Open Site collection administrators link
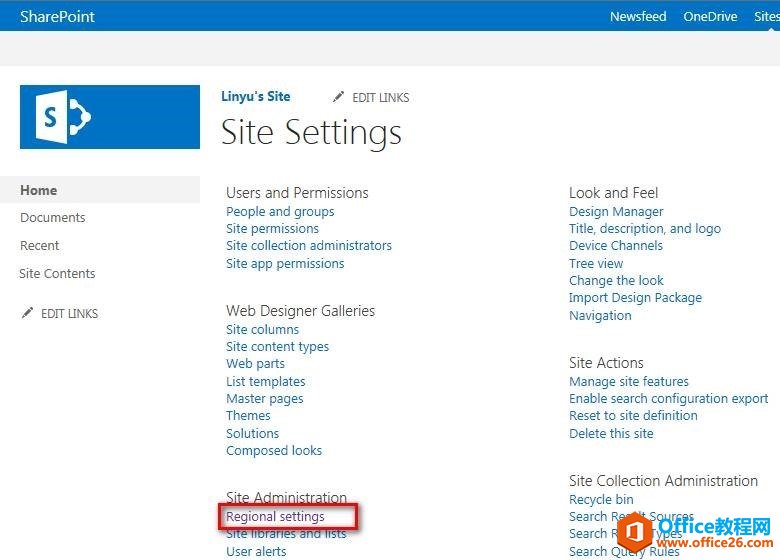Image resolution: width=780 pixels, height=560 pixels. (309, 245)
